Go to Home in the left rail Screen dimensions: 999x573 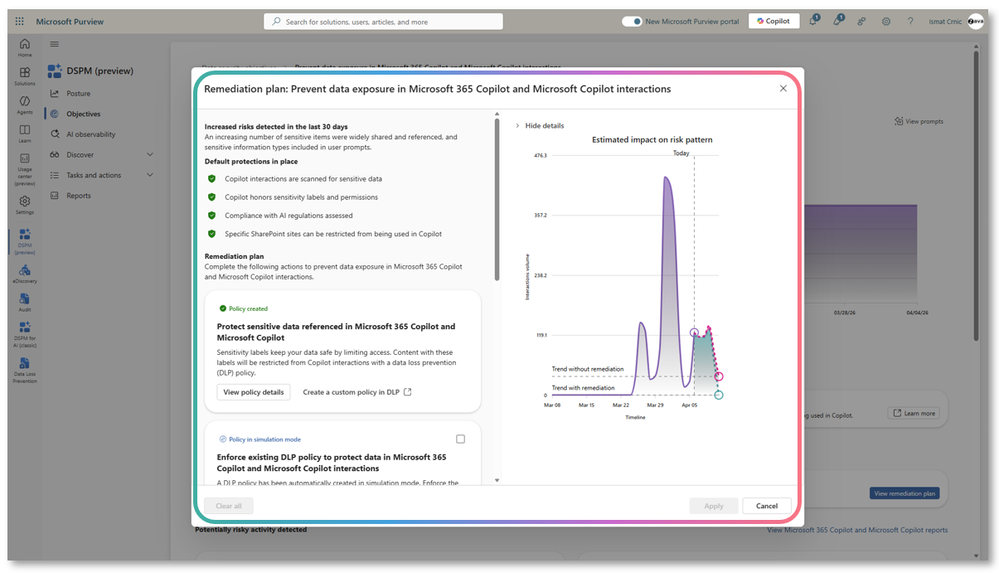(24, 47)
